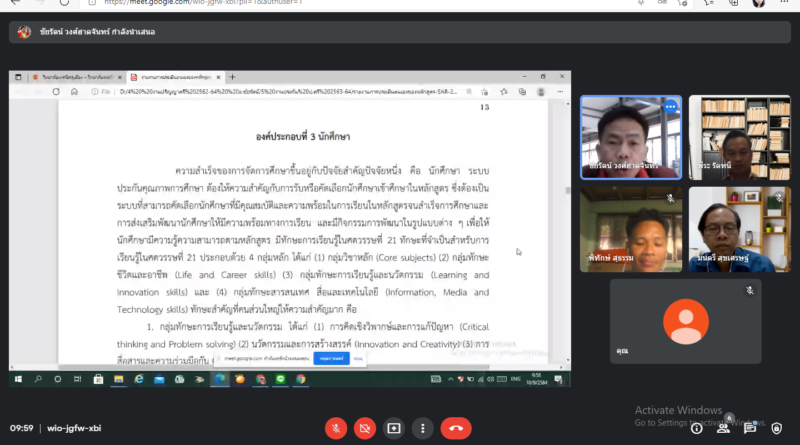
Task: Click the present screen icon
Action: point(394,428)
